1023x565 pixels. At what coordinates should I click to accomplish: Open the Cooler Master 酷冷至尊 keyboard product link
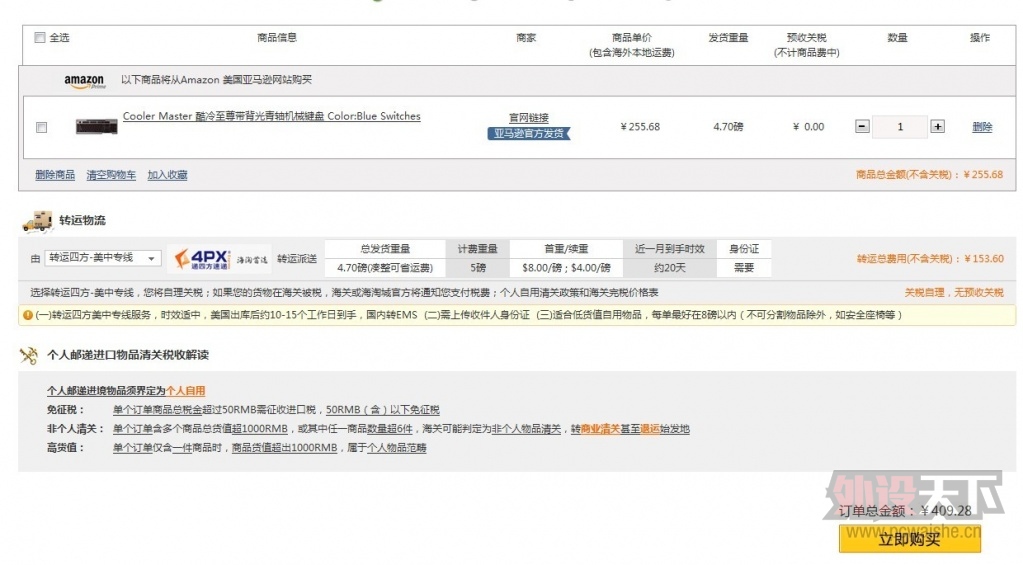click(x=271, y=116)
